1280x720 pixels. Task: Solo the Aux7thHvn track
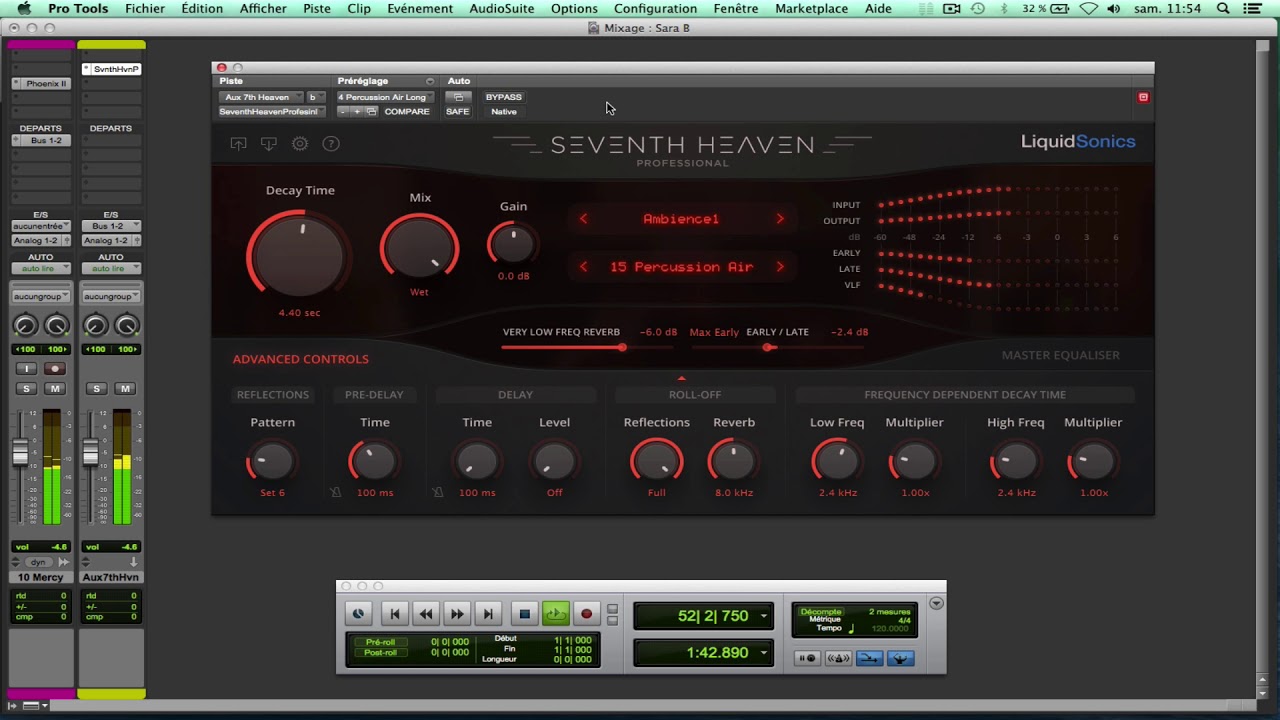(96, 389)
